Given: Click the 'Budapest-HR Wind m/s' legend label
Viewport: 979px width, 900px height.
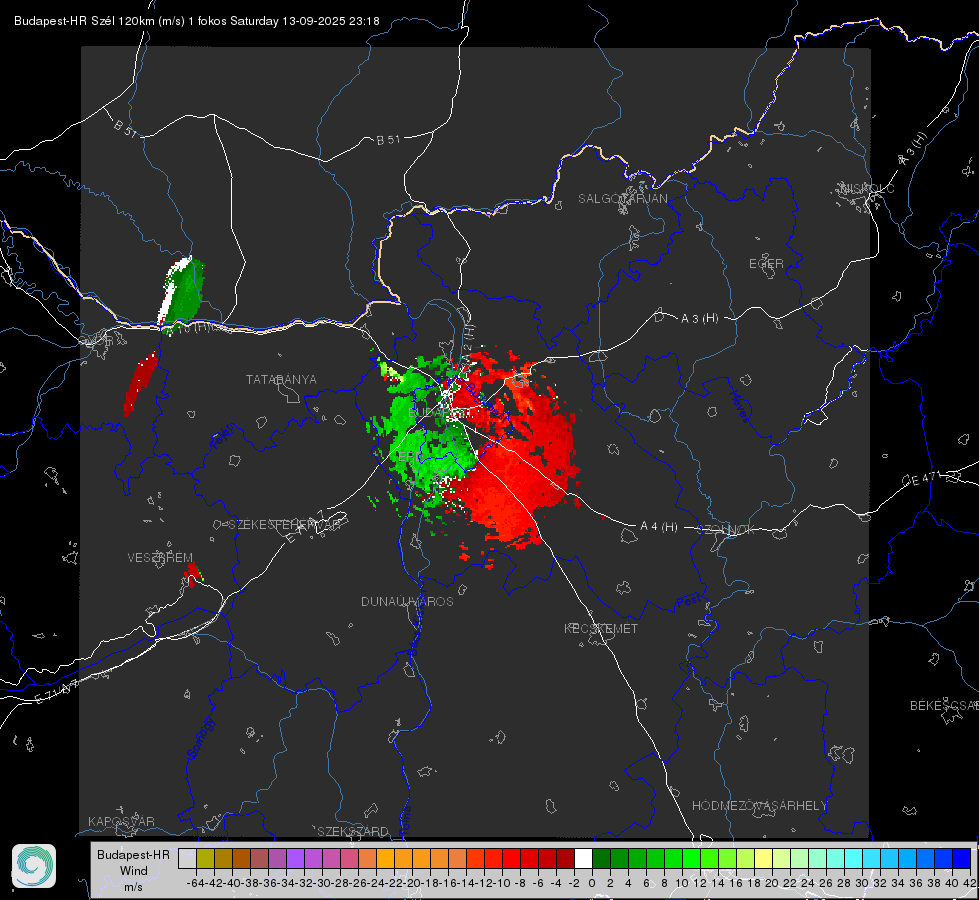Looking at the screenshot, I should click(133, 871).
